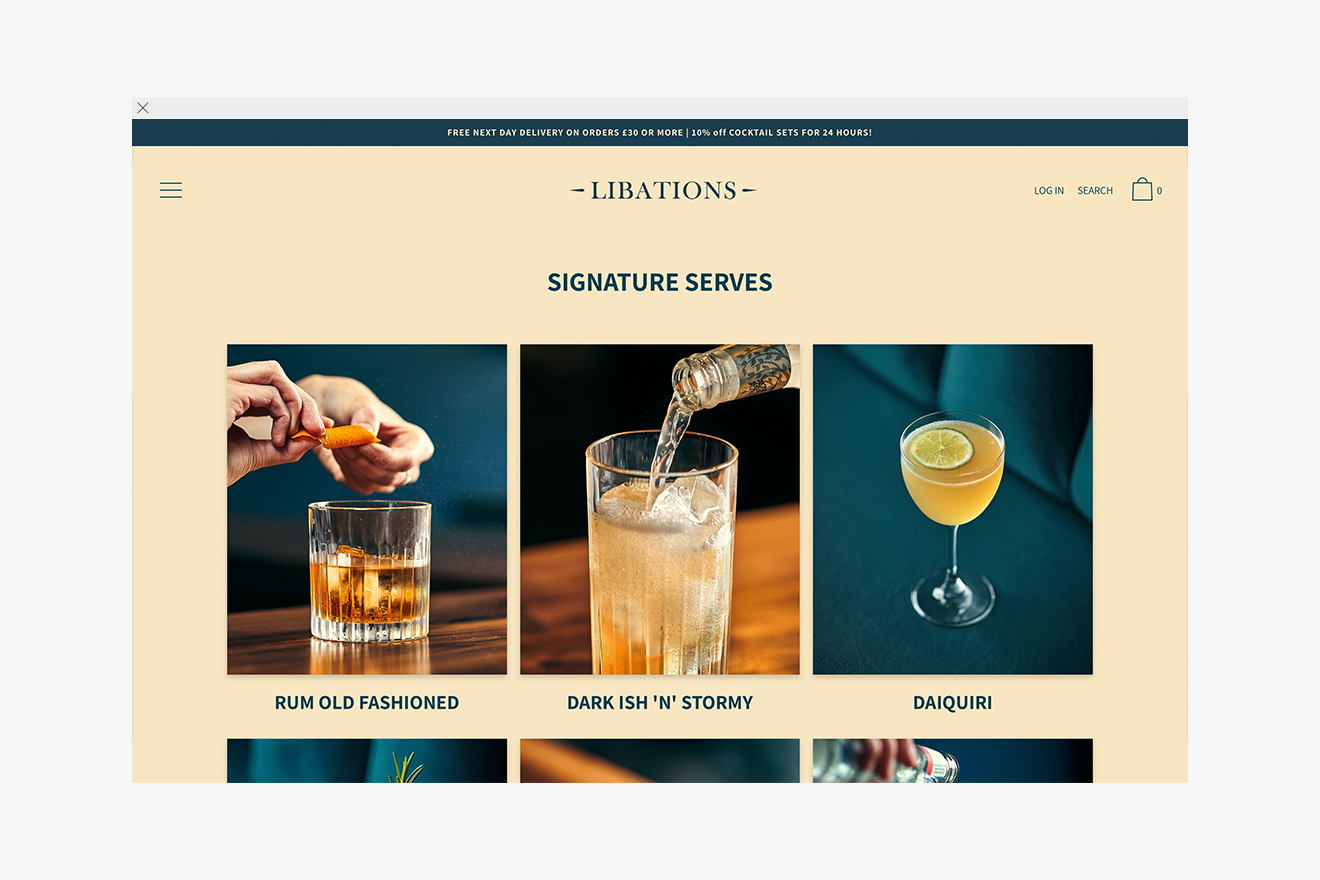The width and height of the screenshot is (1320, 880).
Task: Open the Dark Ish 'n' Stormy photo
Action: (660, 509)
